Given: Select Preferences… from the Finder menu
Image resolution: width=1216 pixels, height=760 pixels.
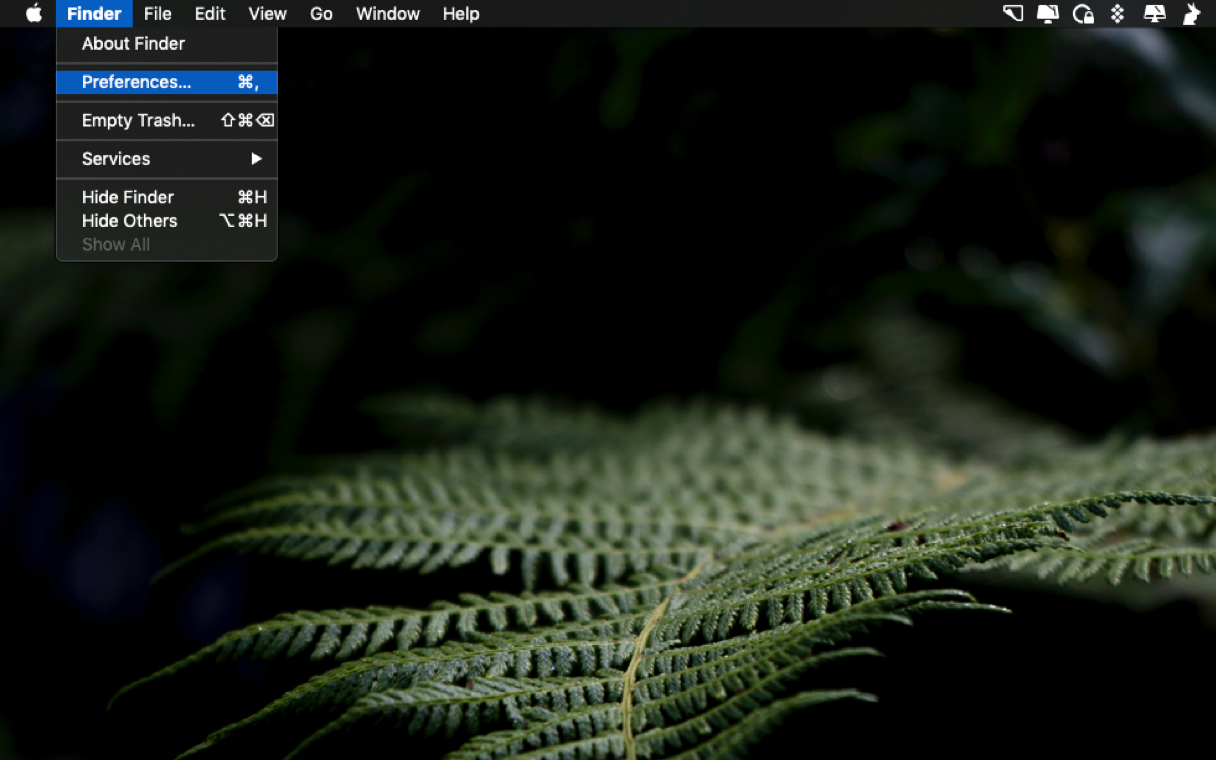Looking at the screenshot, I should [x=167, y=82].
